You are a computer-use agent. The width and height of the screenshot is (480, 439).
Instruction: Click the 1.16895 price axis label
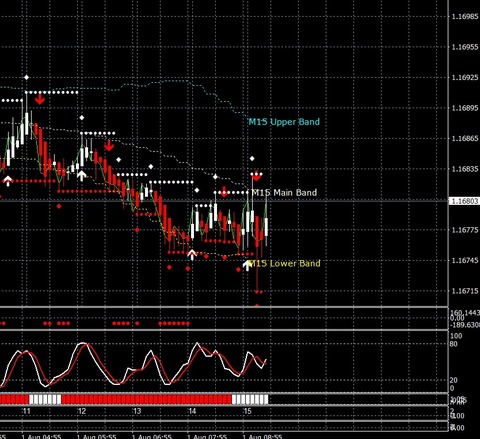pyautogui.click(x=465, y=108)
